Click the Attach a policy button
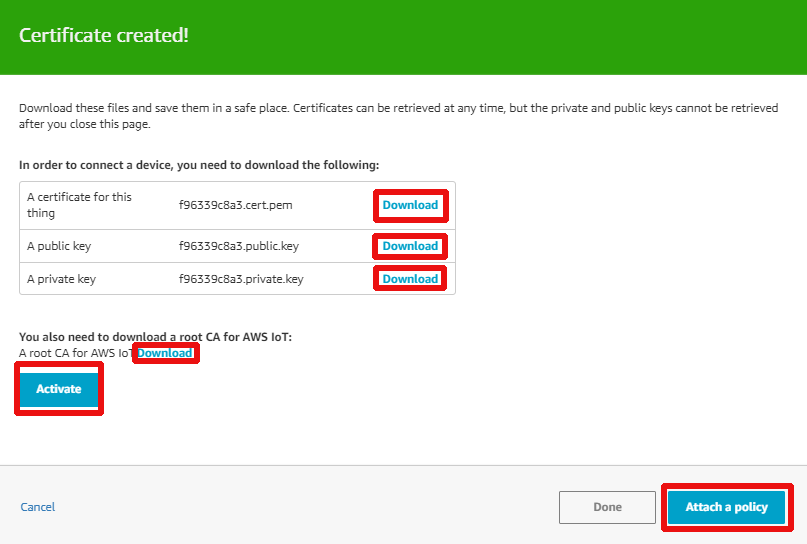 point(726,507)
